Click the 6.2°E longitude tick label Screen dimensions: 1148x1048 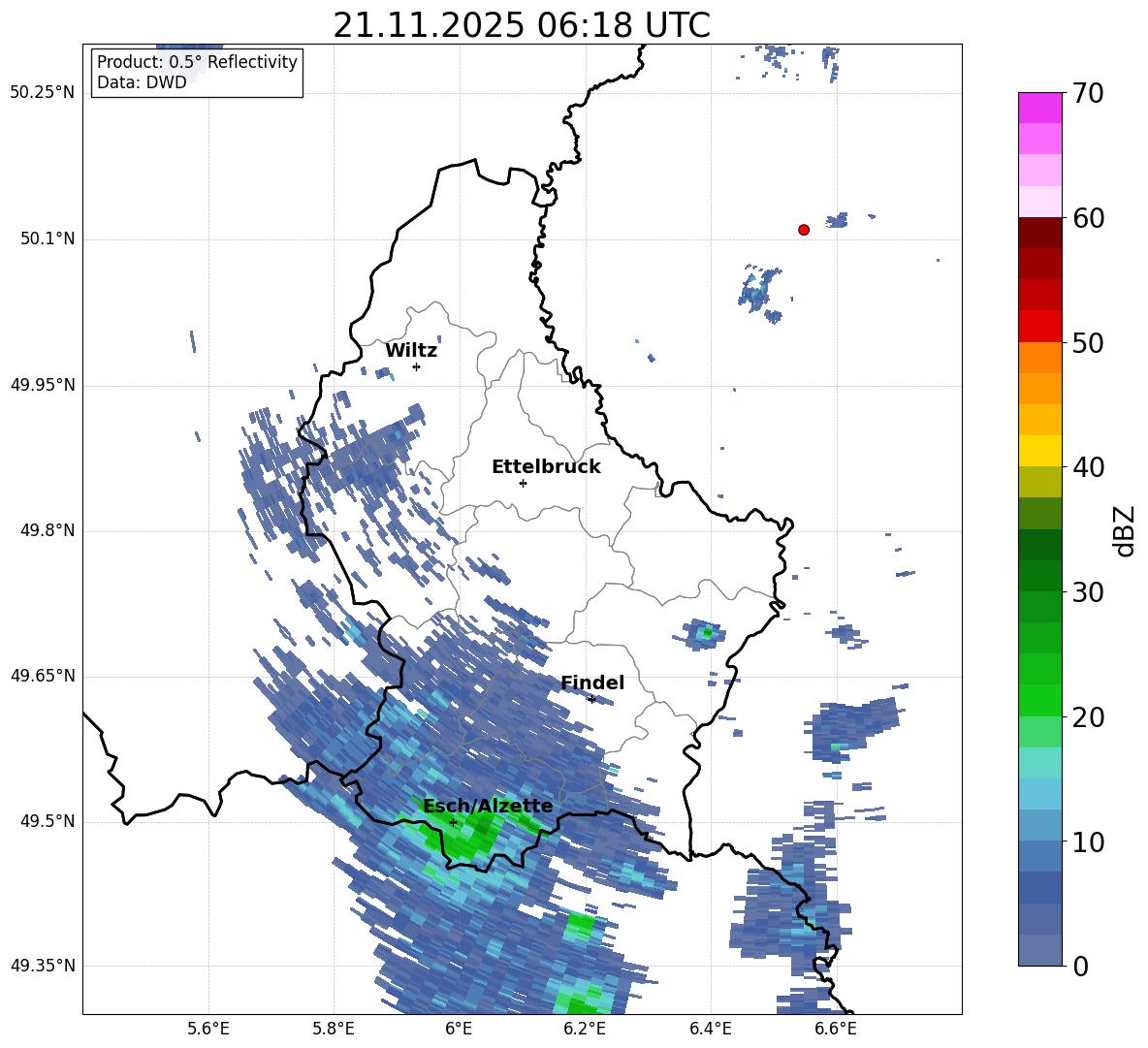click(x=585, y=1029)
